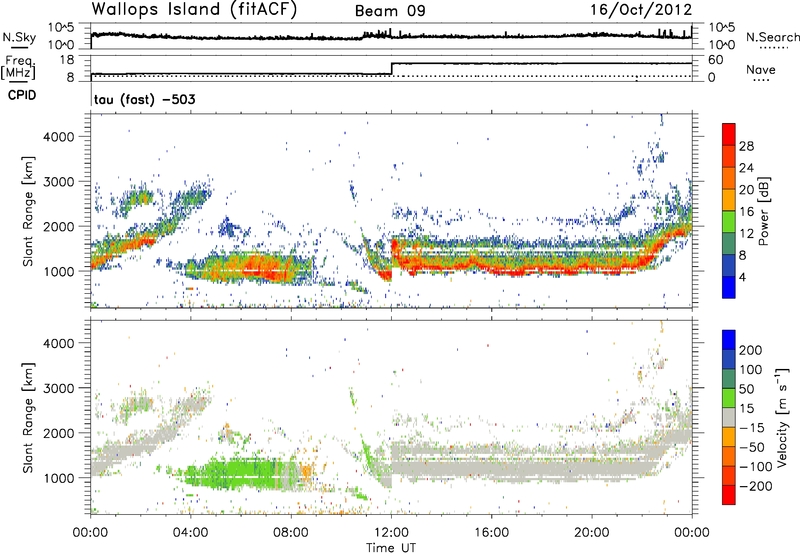This screenshot has width=800, height=554.
Task: Click 'Slant Range [km]' label of power panel
Action: [x=28, y=211]
